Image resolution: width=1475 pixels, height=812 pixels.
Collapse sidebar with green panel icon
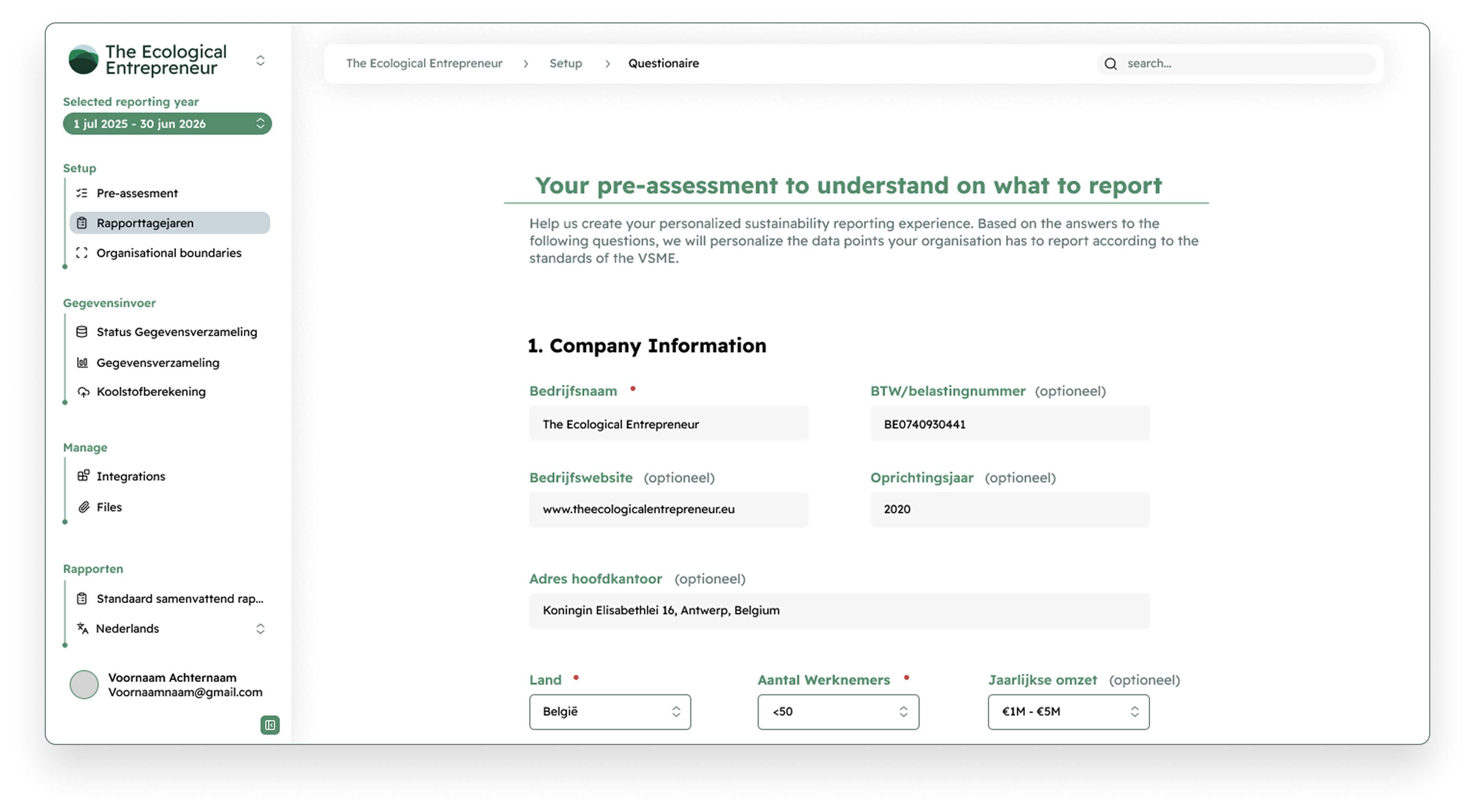[270, 726]
